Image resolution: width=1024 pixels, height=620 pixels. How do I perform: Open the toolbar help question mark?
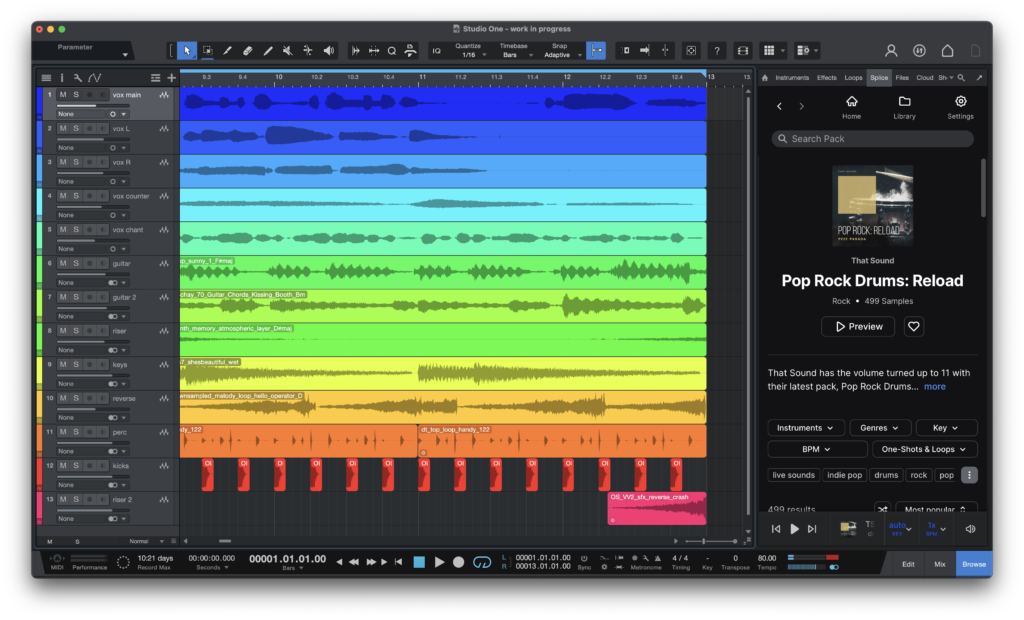717,51
